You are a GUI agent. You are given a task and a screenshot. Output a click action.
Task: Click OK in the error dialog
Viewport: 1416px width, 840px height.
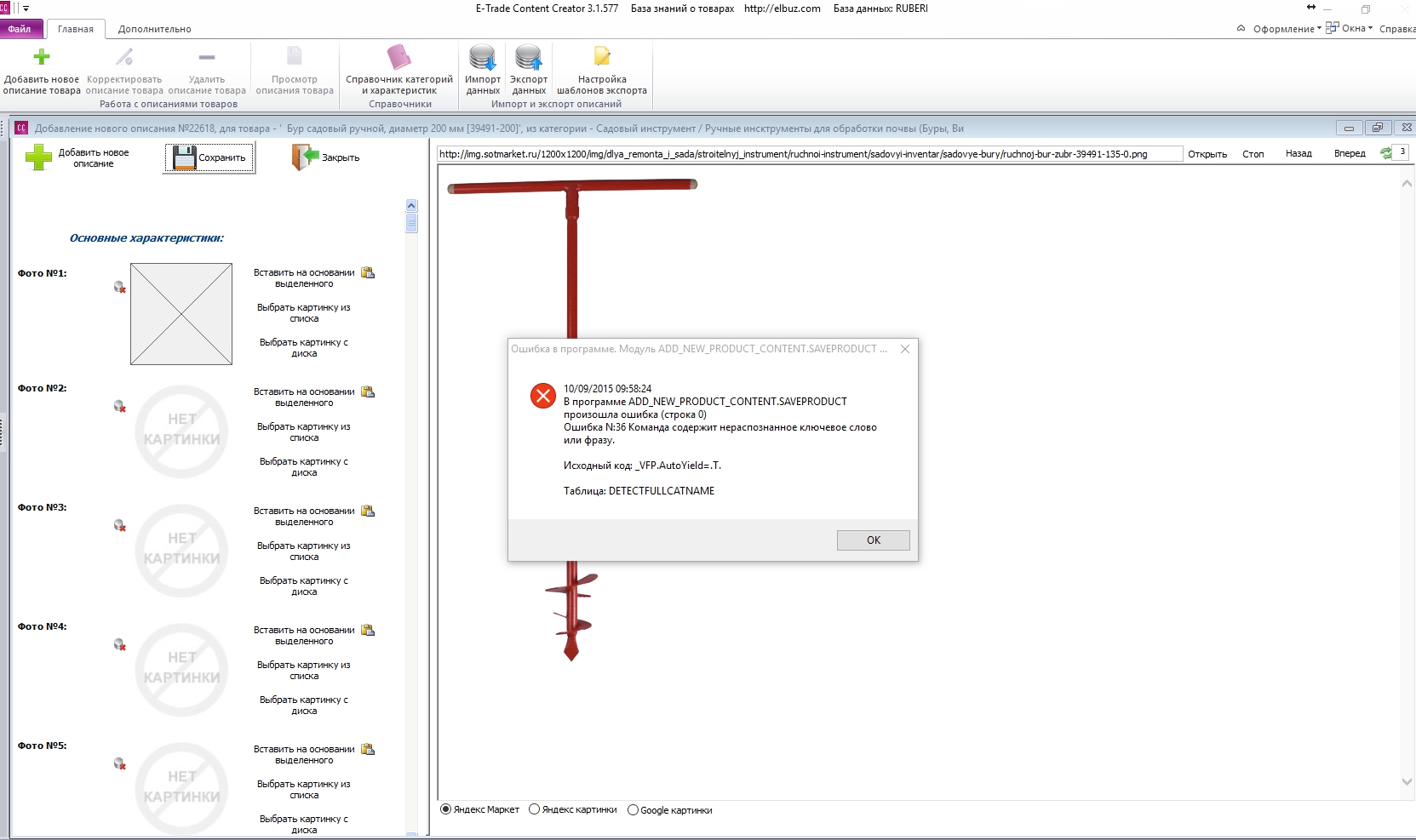coord(874,540)
